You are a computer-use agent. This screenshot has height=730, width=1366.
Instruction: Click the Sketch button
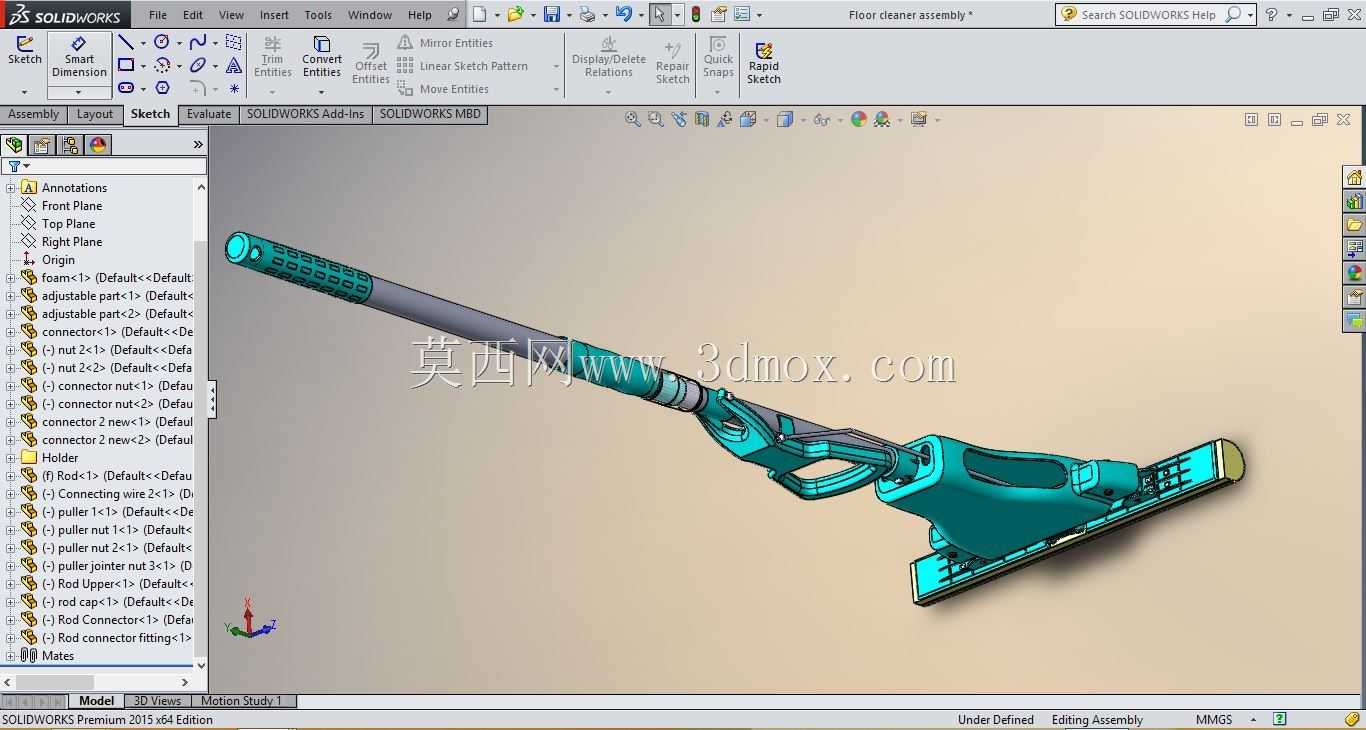pyautogui.click(x=25, y=50)
